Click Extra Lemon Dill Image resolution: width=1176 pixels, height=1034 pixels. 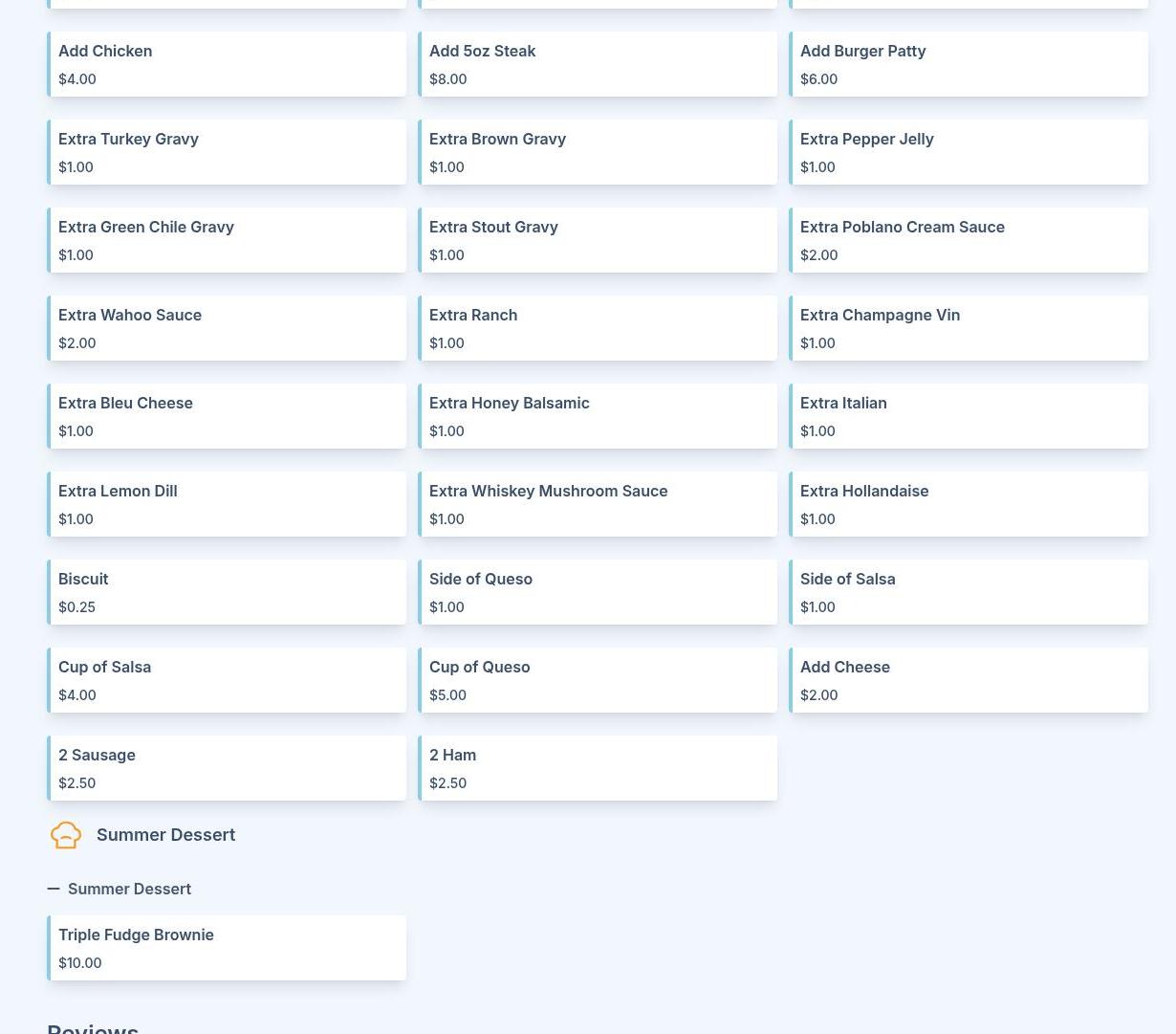(x=227, y=504)
